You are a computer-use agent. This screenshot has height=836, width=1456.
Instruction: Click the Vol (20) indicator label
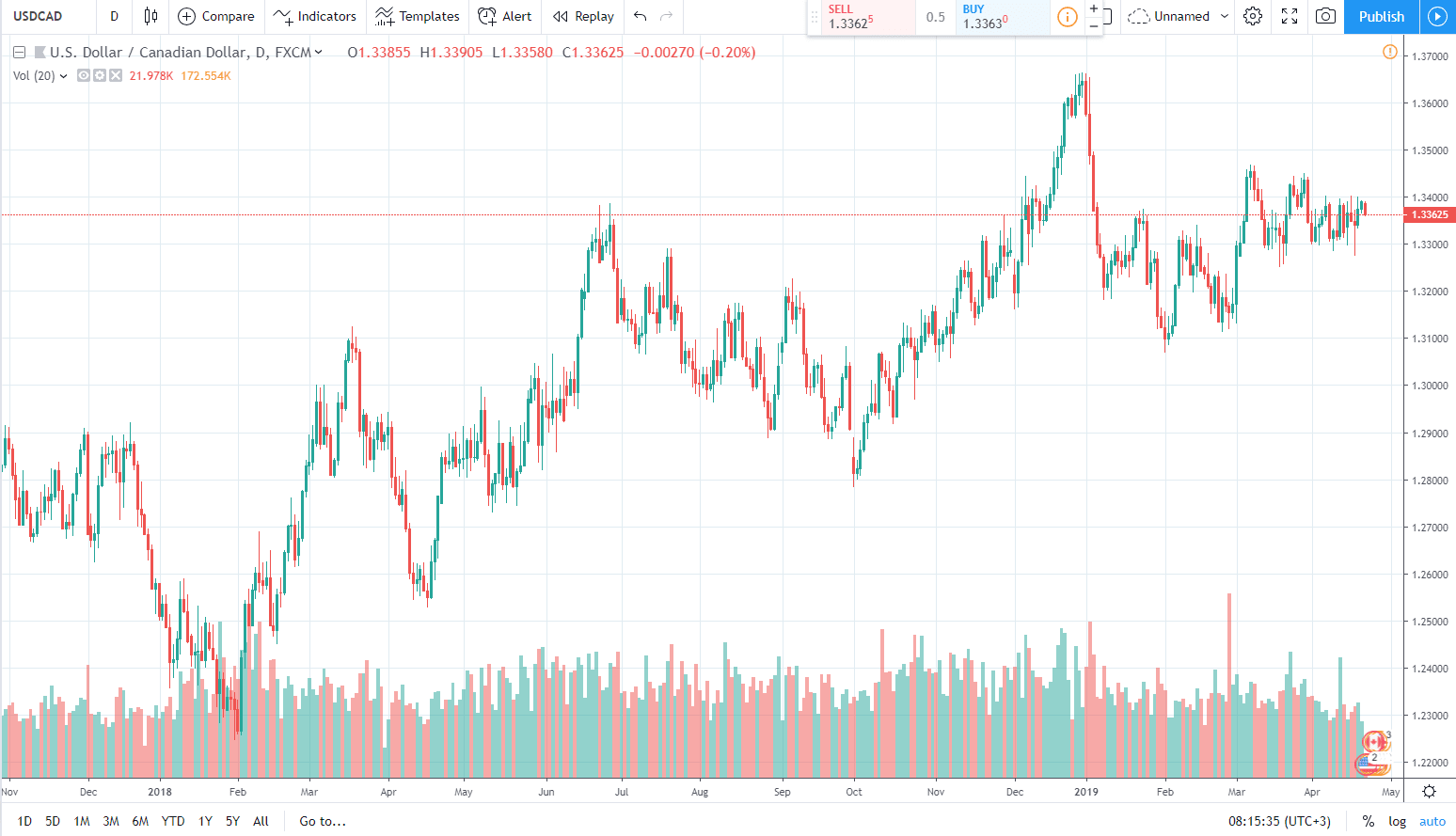(34, 76)
